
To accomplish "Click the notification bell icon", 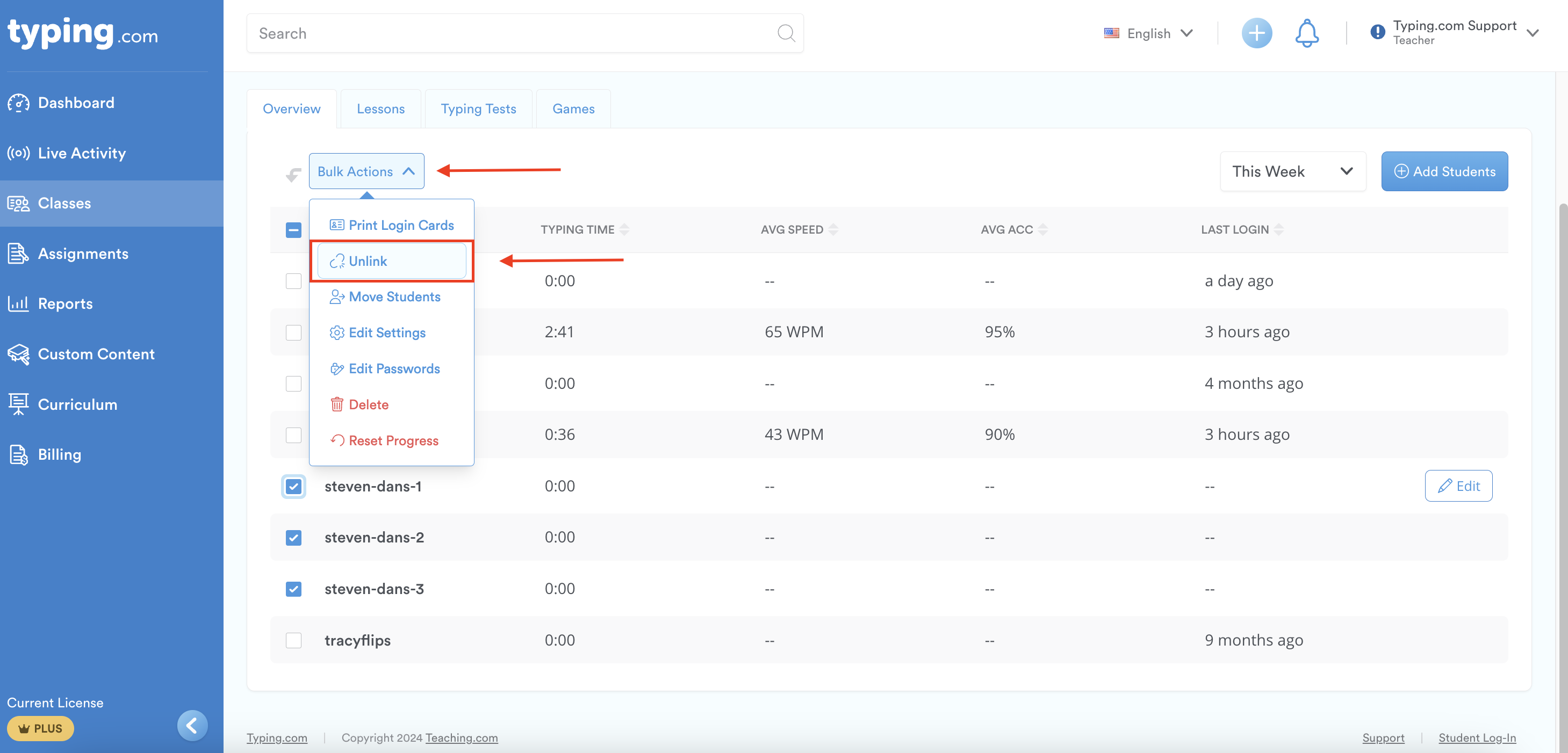I will tap(1306, 33).
